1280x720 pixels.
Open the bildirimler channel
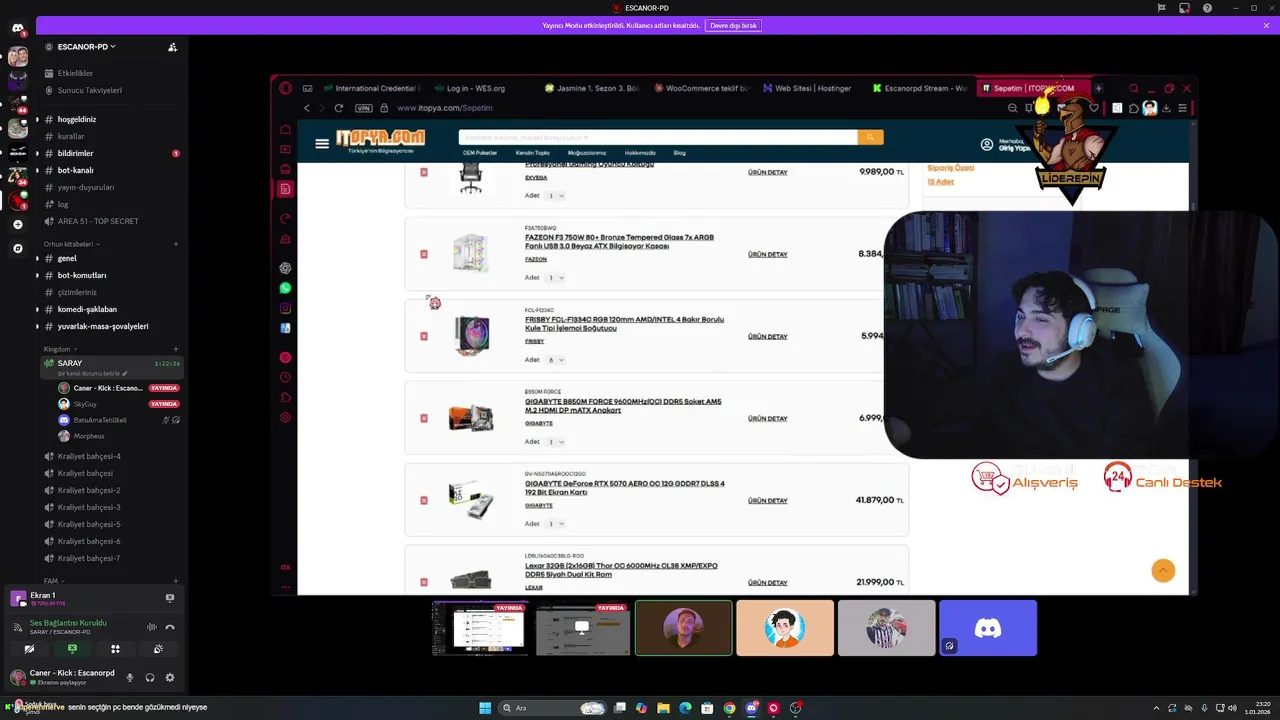75,153
